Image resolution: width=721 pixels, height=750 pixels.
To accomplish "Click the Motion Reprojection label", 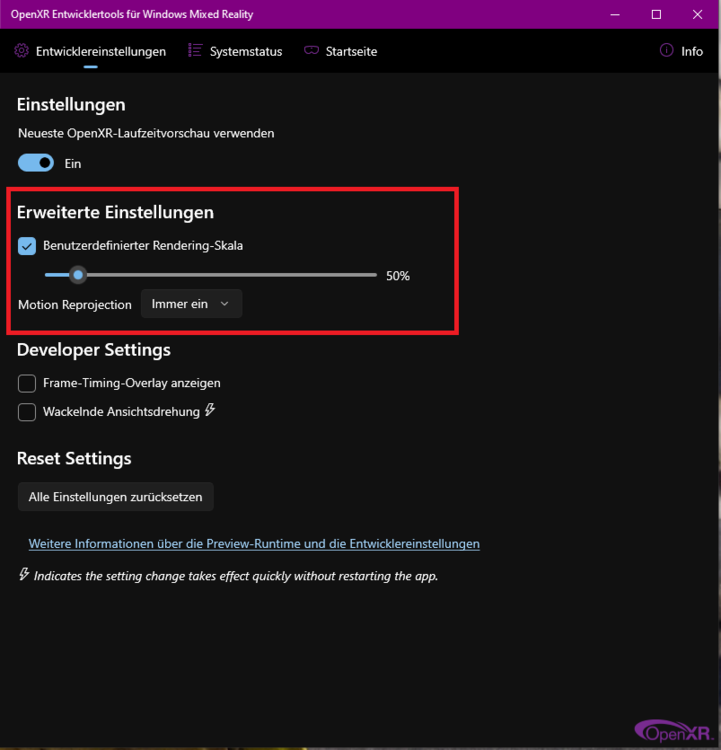I will point(75,305).
